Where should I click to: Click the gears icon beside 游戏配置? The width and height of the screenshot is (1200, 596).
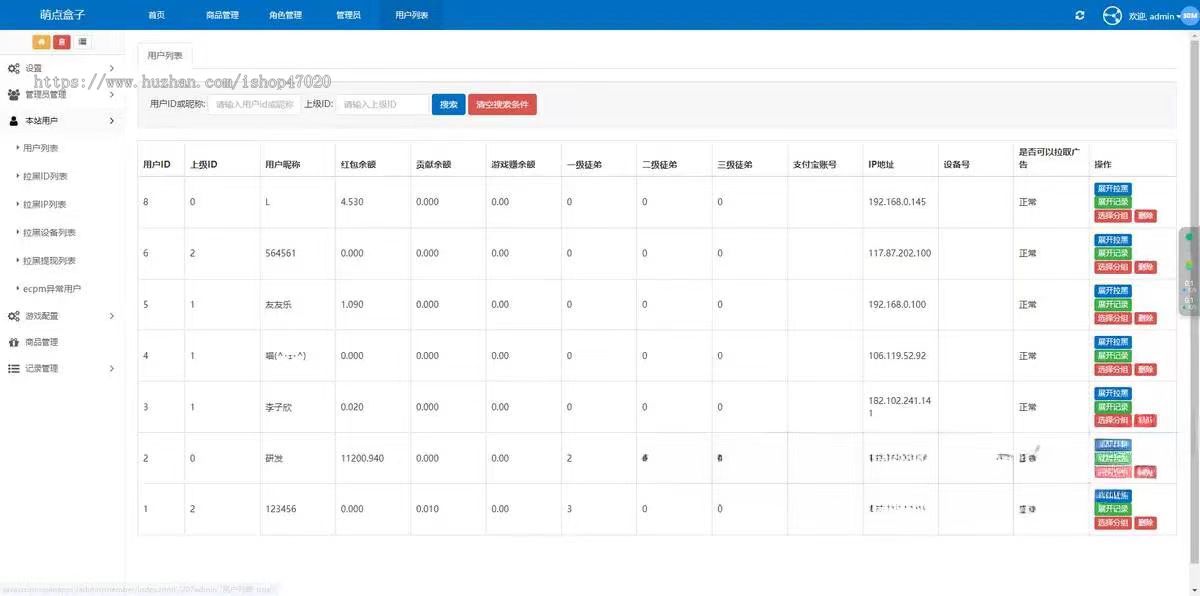tap(14, 316)
